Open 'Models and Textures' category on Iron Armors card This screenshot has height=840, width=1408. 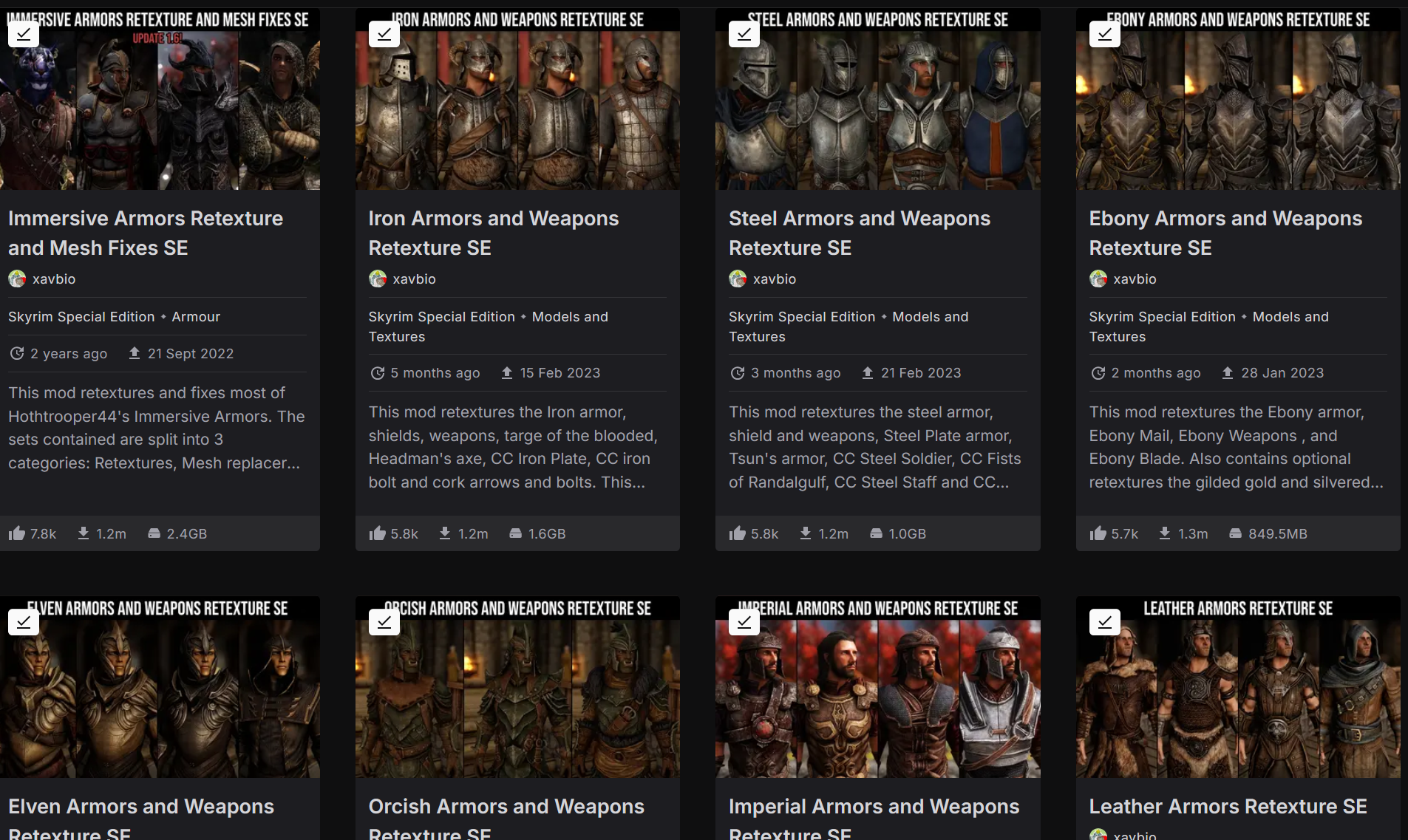pyautogui.click(x=489, y=327)
